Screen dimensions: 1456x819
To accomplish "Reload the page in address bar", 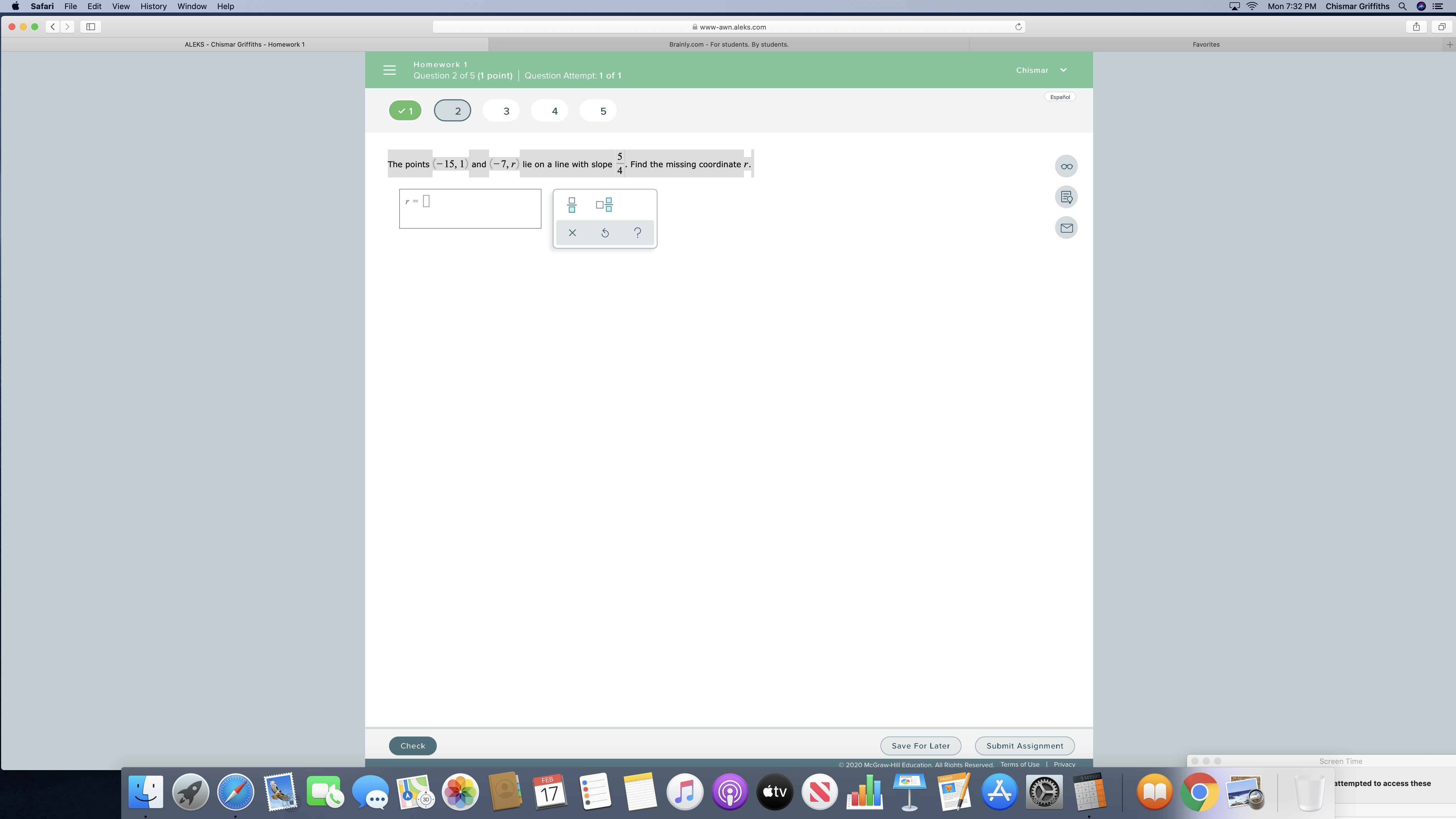I will [1019, 27].
